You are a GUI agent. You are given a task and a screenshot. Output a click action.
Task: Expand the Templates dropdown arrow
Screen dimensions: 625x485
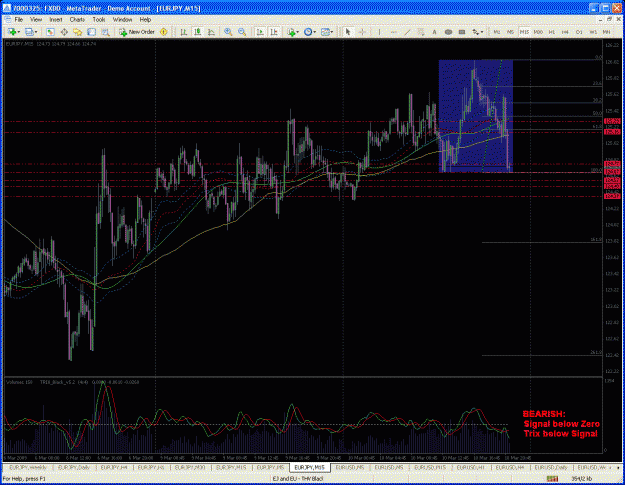pyautogui.click(x=332, y=32)
